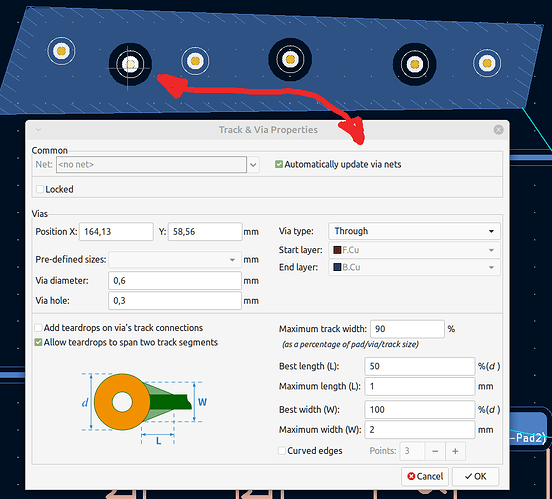Toggle Automatically update via nets checkbox
Screen dimensions: 552x499
coord(279,164)
